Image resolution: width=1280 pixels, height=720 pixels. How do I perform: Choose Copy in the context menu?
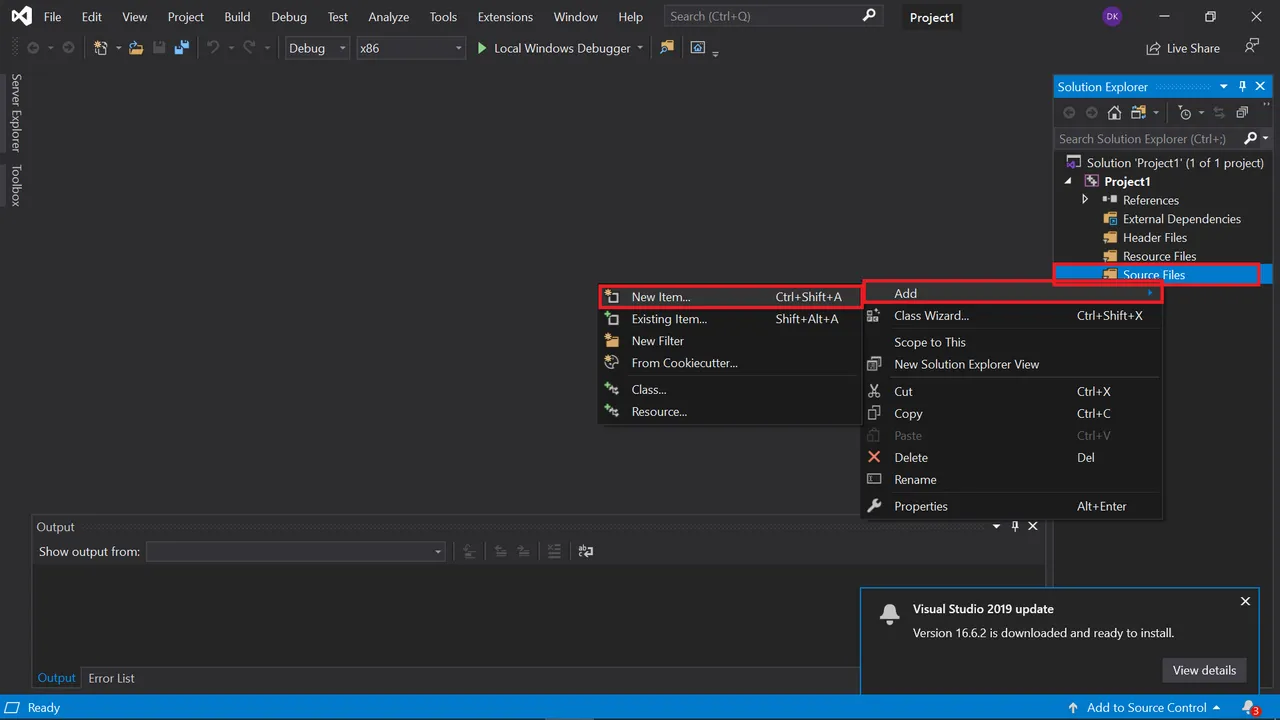[1012, 414]
